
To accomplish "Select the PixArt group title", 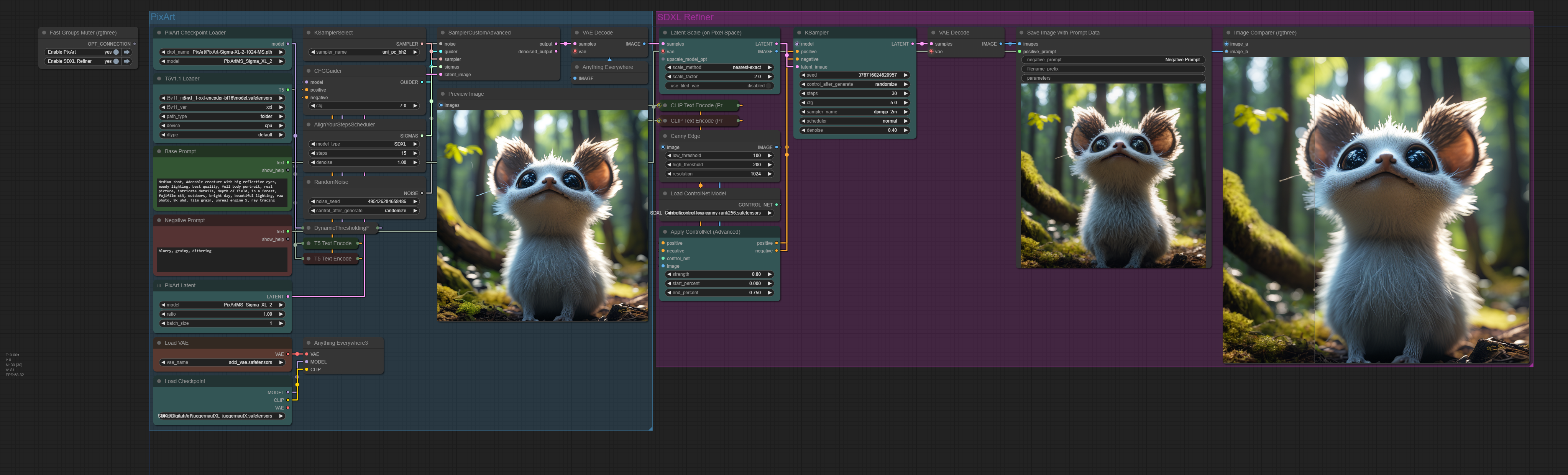I will click(x=163, y=17).
